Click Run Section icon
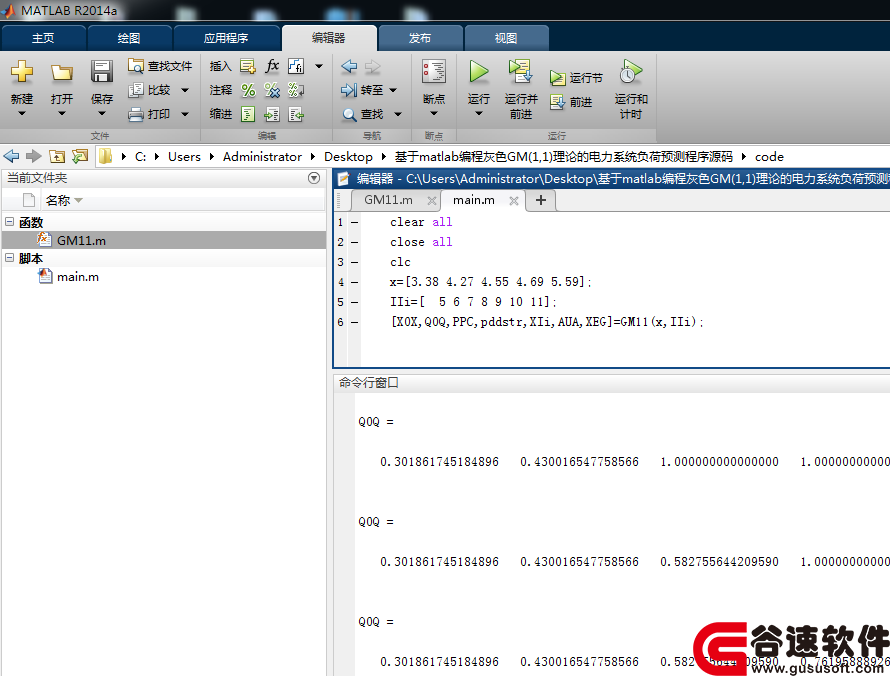The width and height of the screenshot is (890, 676). [x=557, y=78]
